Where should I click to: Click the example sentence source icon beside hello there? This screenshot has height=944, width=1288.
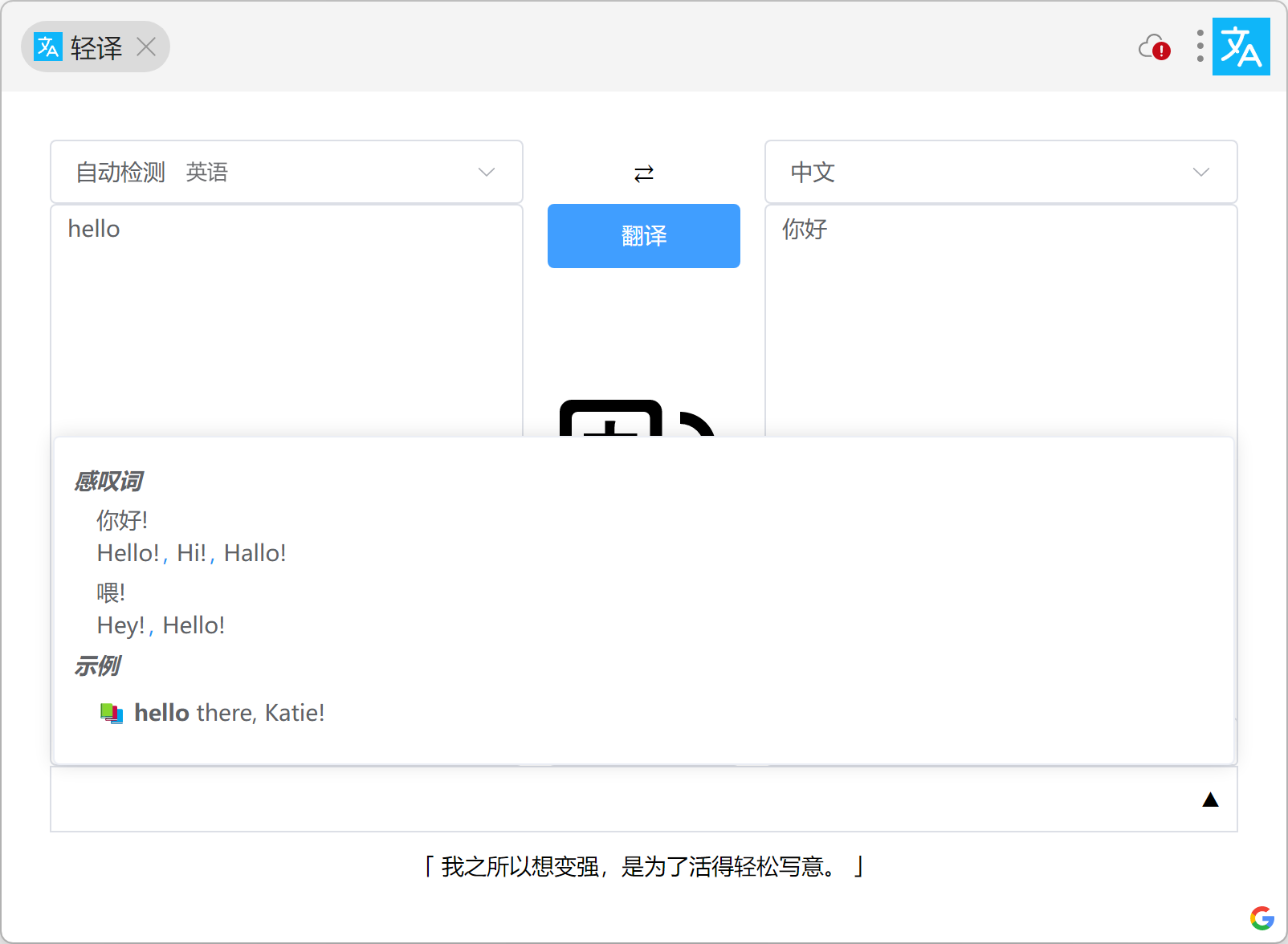coord(112,713)
